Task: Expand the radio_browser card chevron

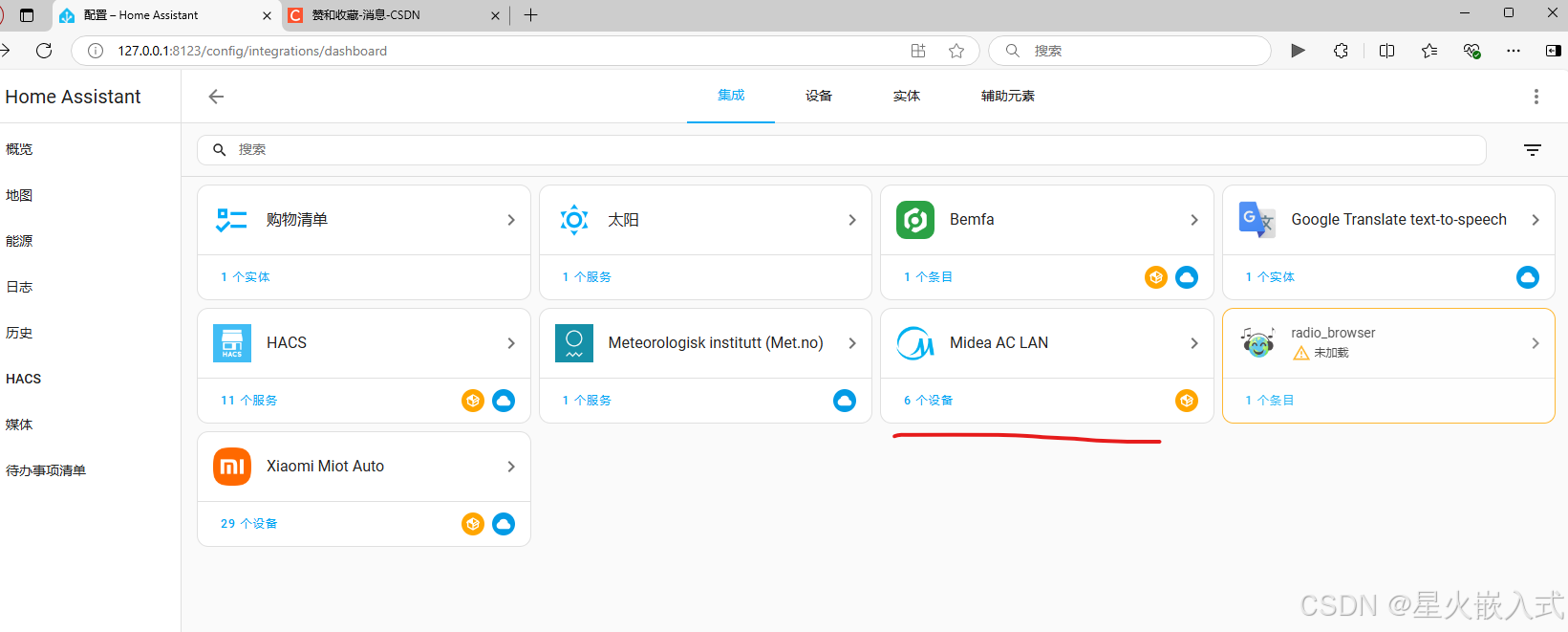Action: (1536, 343)
